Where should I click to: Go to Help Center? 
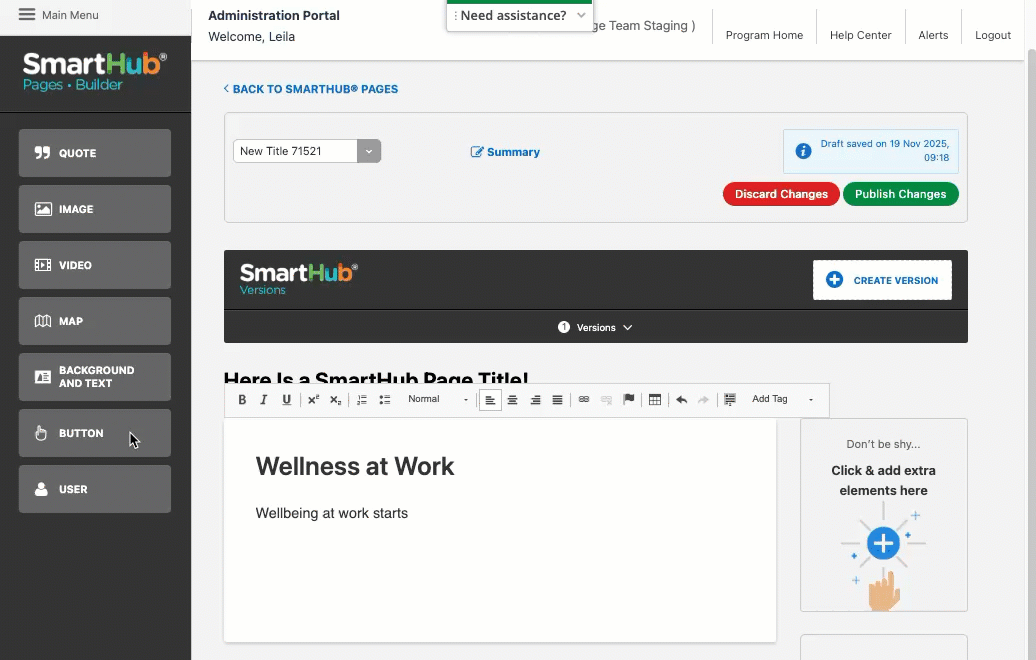pyautogui.click(x=860, y=35)
